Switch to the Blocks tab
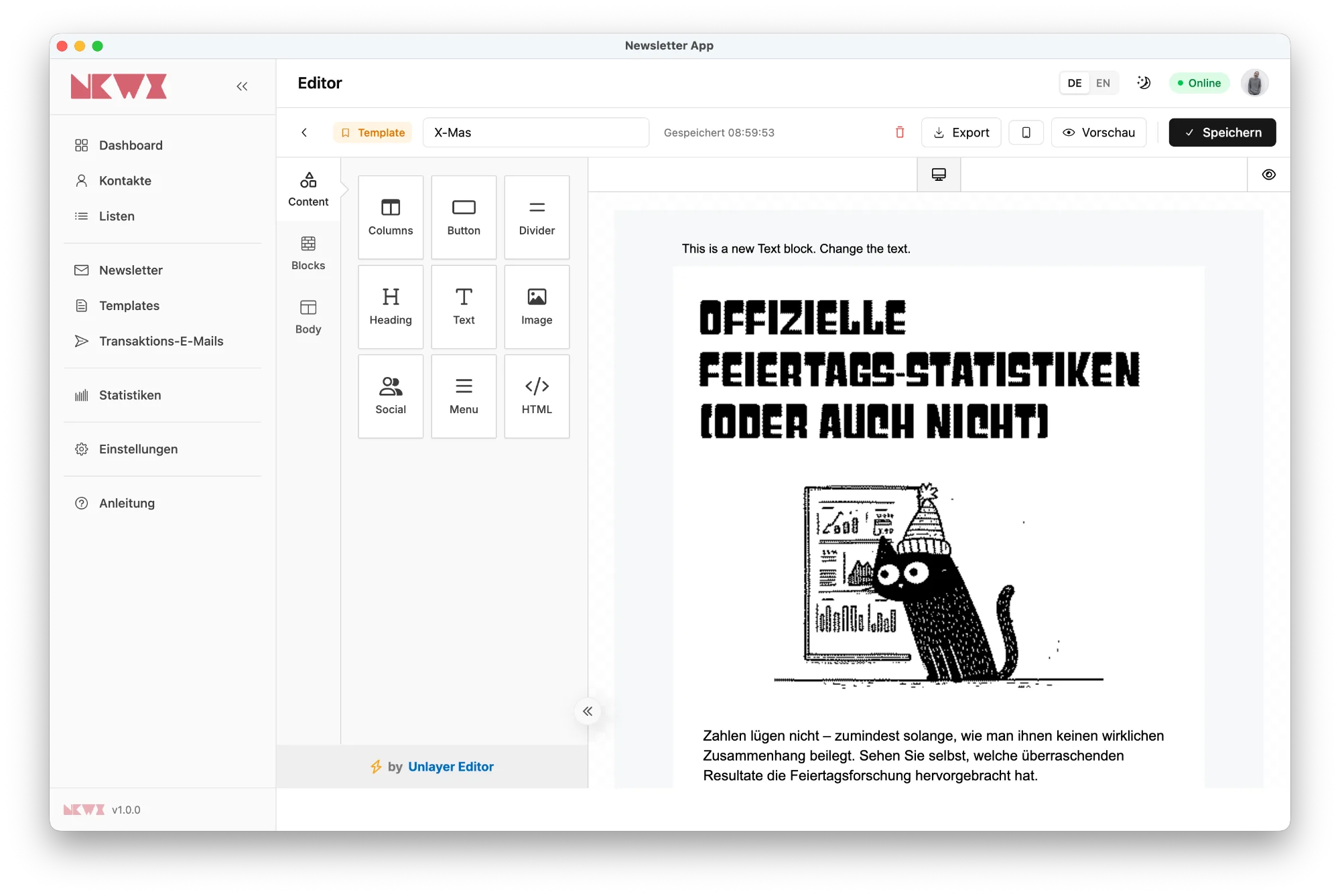 (308, 253)
